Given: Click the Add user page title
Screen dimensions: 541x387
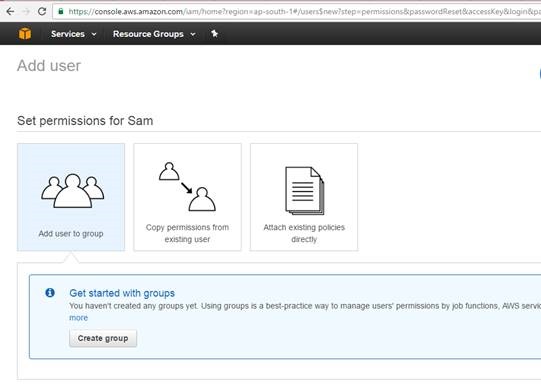Looking at the screenshot, I should pyautogui.click(x=49, y=66).
